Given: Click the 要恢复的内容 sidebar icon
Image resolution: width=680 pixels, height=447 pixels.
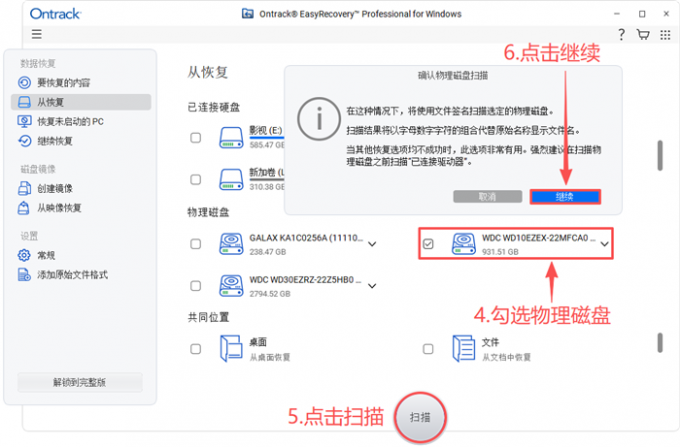Looking at the screenshot, I should tap(24, 82).
